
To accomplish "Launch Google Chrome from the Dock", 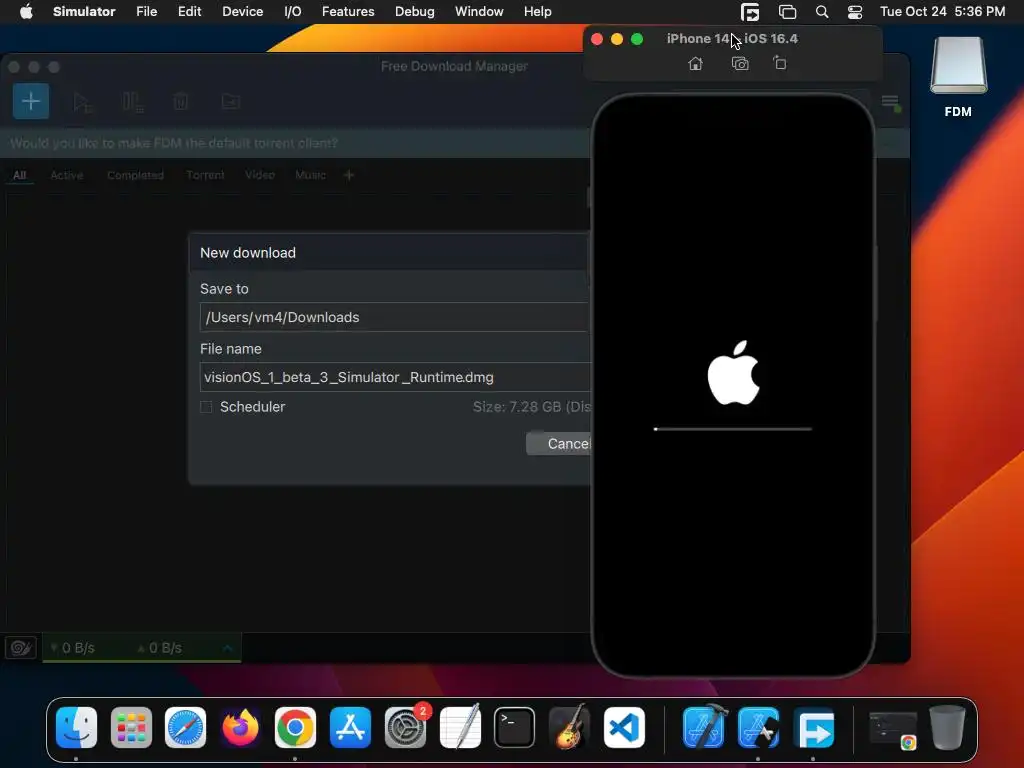I will pos(295,728).
